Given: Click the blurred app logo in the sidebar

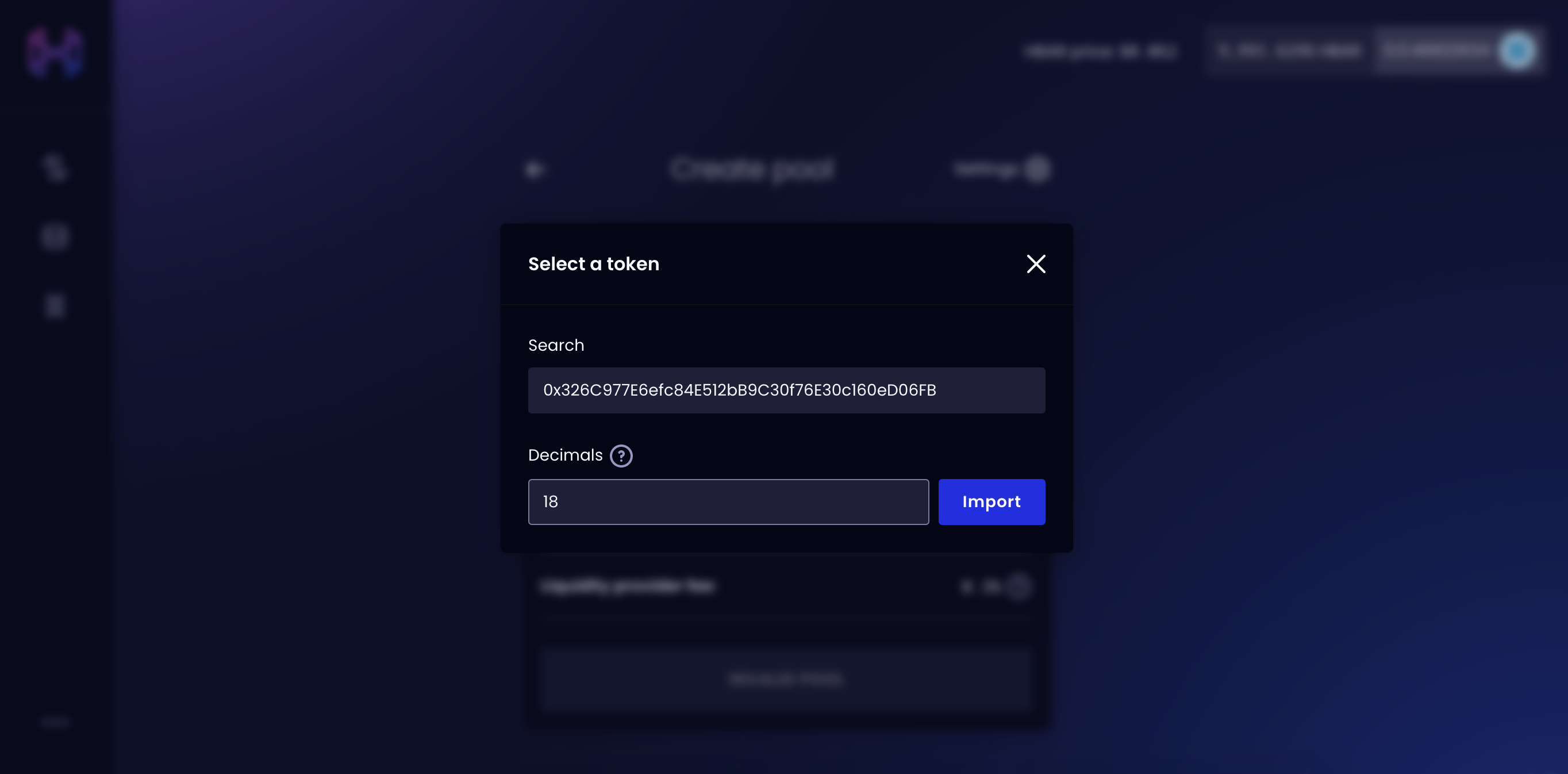Looking at the screenshot, I should point(54,52).
